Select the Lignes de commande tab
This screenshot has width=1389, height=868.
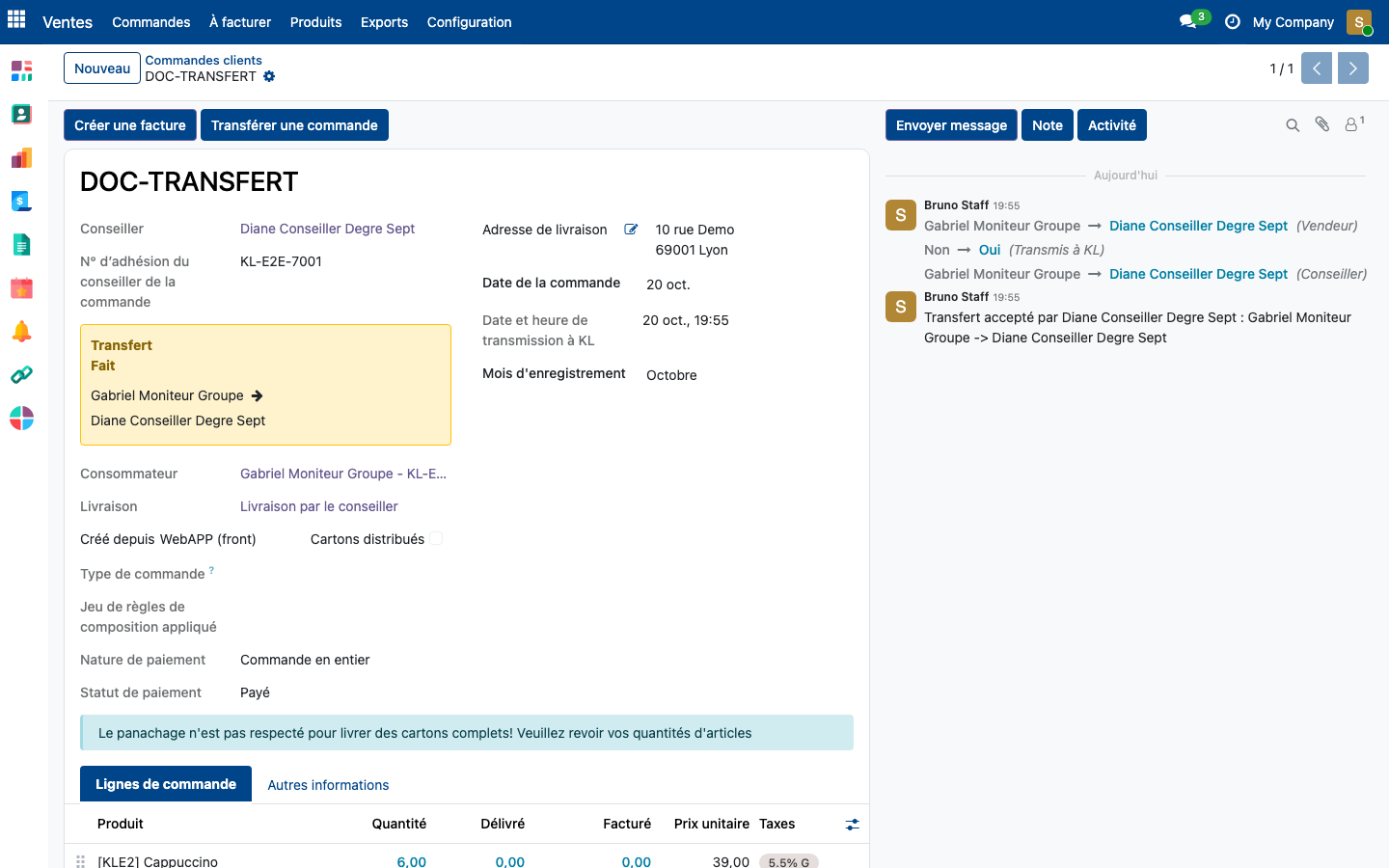166,784
